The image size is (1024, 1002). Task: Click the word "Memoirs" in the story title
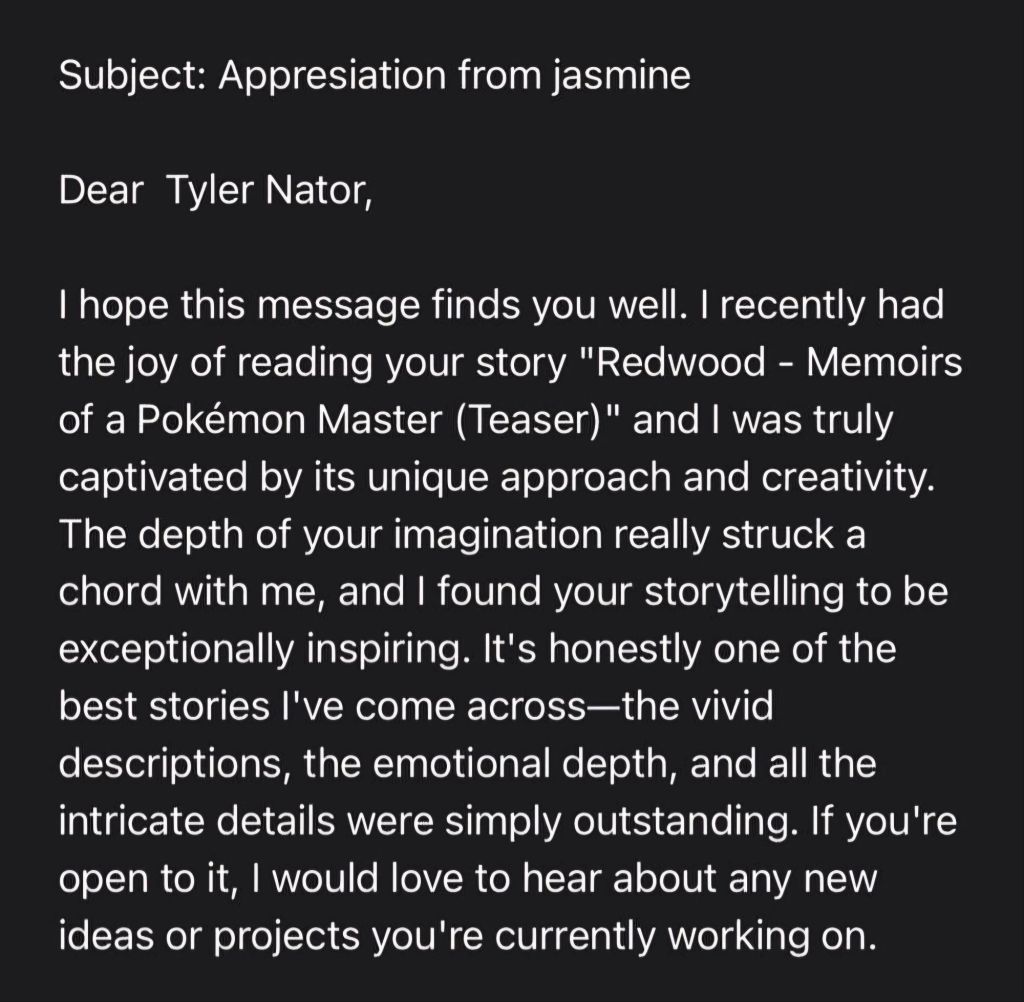(885, 363)
